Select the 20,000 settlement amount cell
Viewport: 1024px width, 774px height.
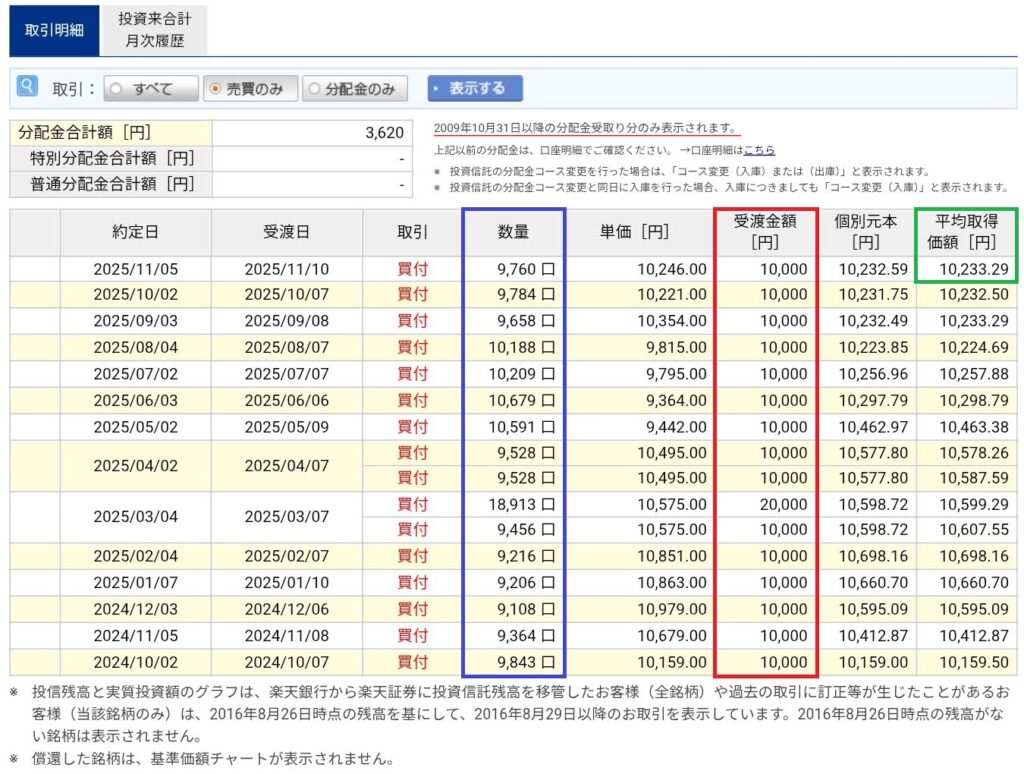tap(783, 504)
